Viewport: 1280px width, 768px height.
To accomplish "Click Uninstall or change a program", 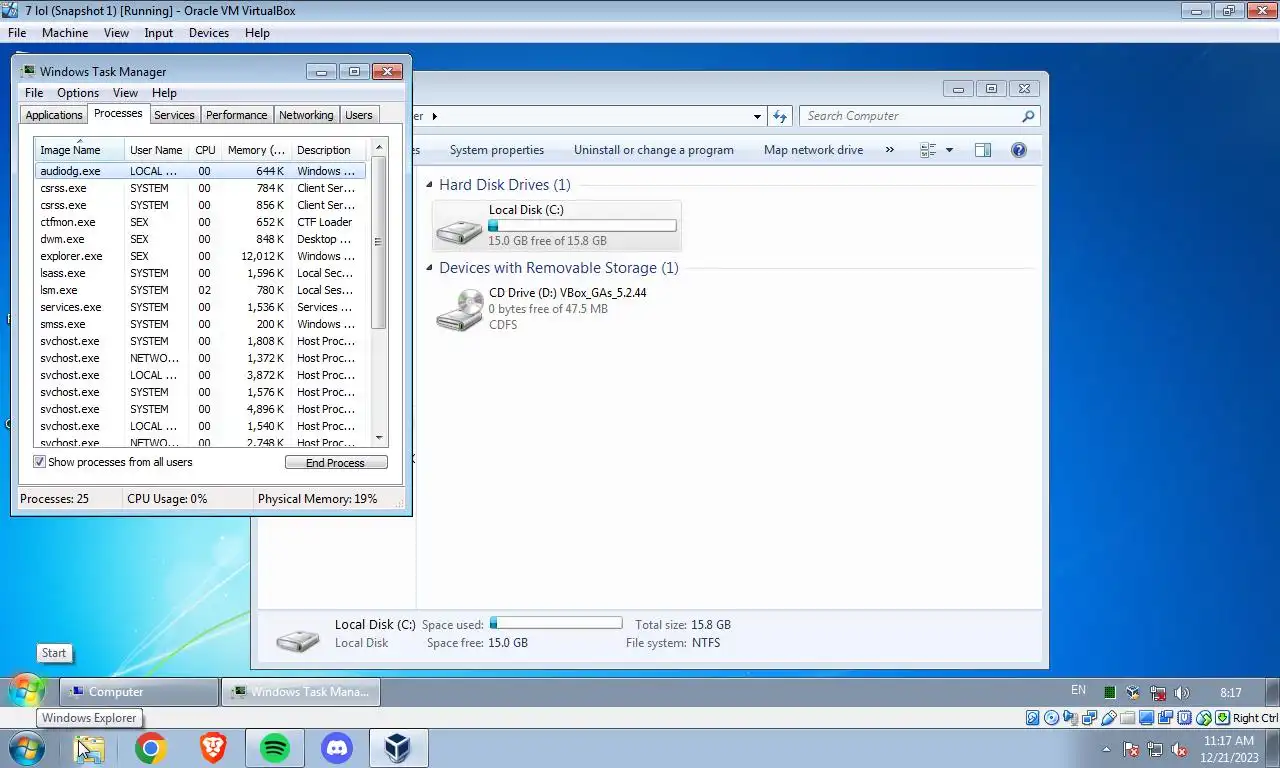I will [x=654, y=150].
